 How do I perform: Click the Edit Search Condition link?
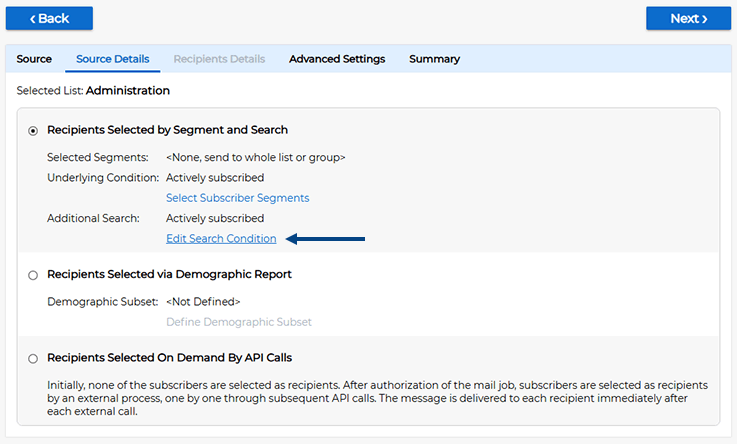[x=221, y=239]
